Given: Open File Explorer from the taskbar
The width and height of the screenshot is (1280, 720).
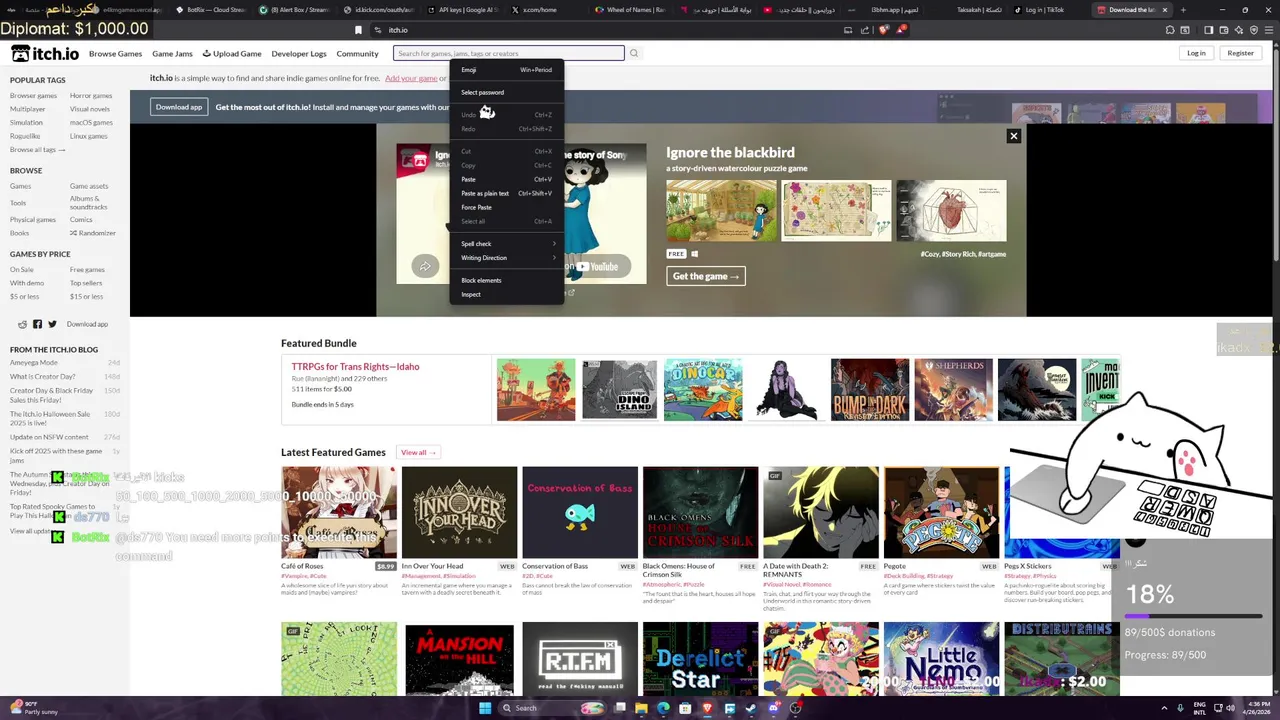Looking at the screenshot, I should (641, 708).
